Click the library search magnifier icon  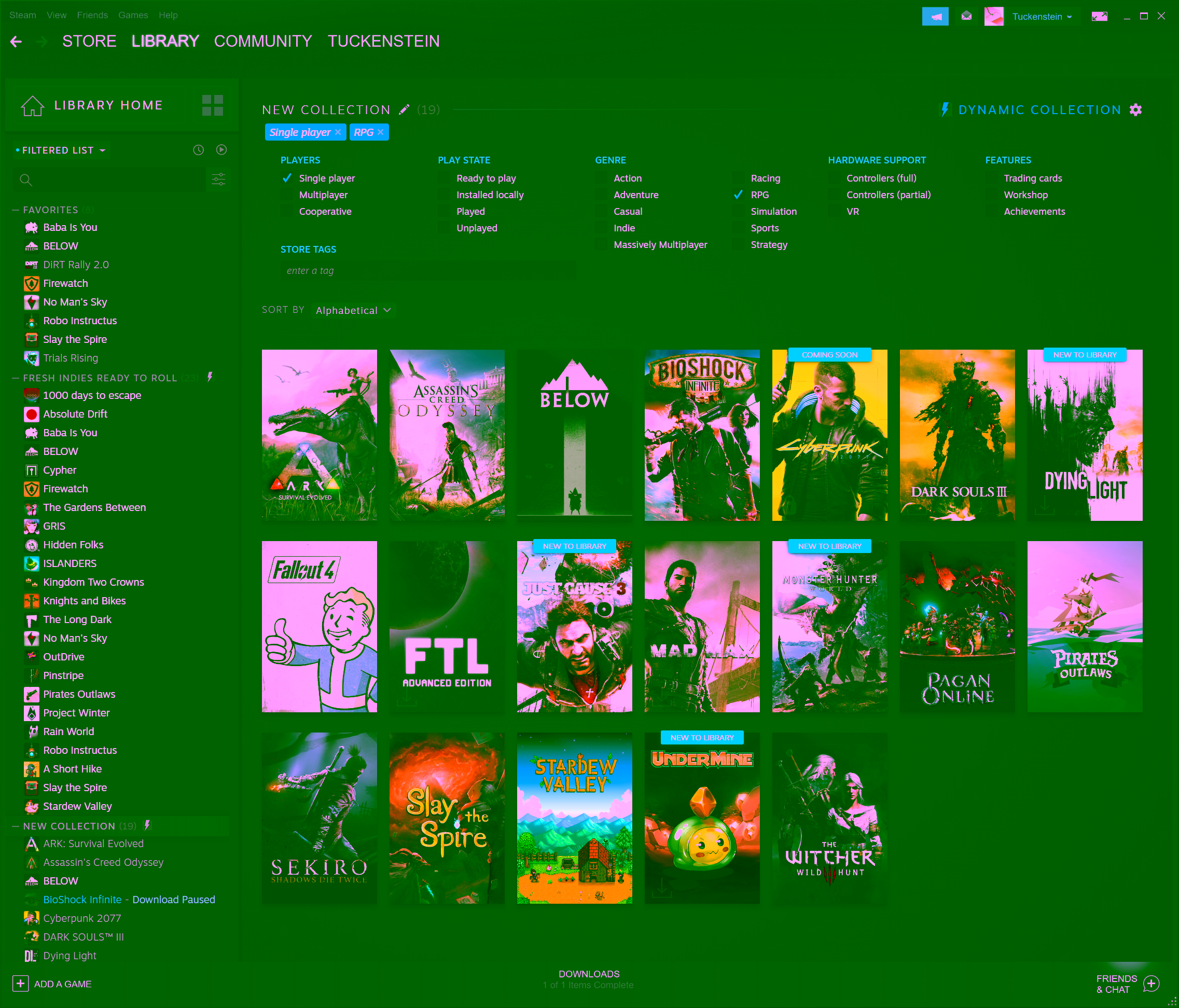coord(25,180)
